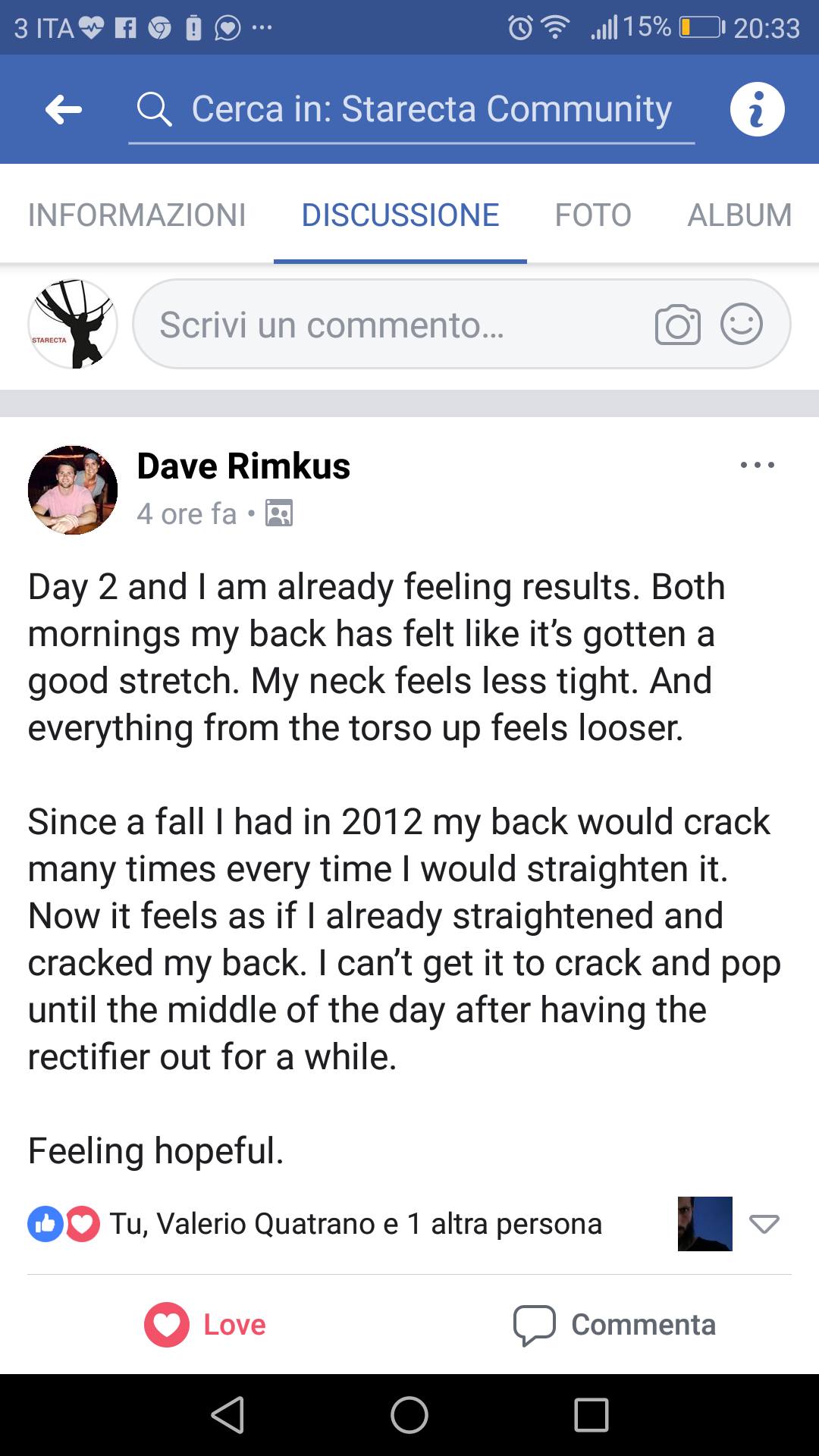Open the emoji picker smiley icon
The height and width of the screenshot is (1456, 819).
741,325
